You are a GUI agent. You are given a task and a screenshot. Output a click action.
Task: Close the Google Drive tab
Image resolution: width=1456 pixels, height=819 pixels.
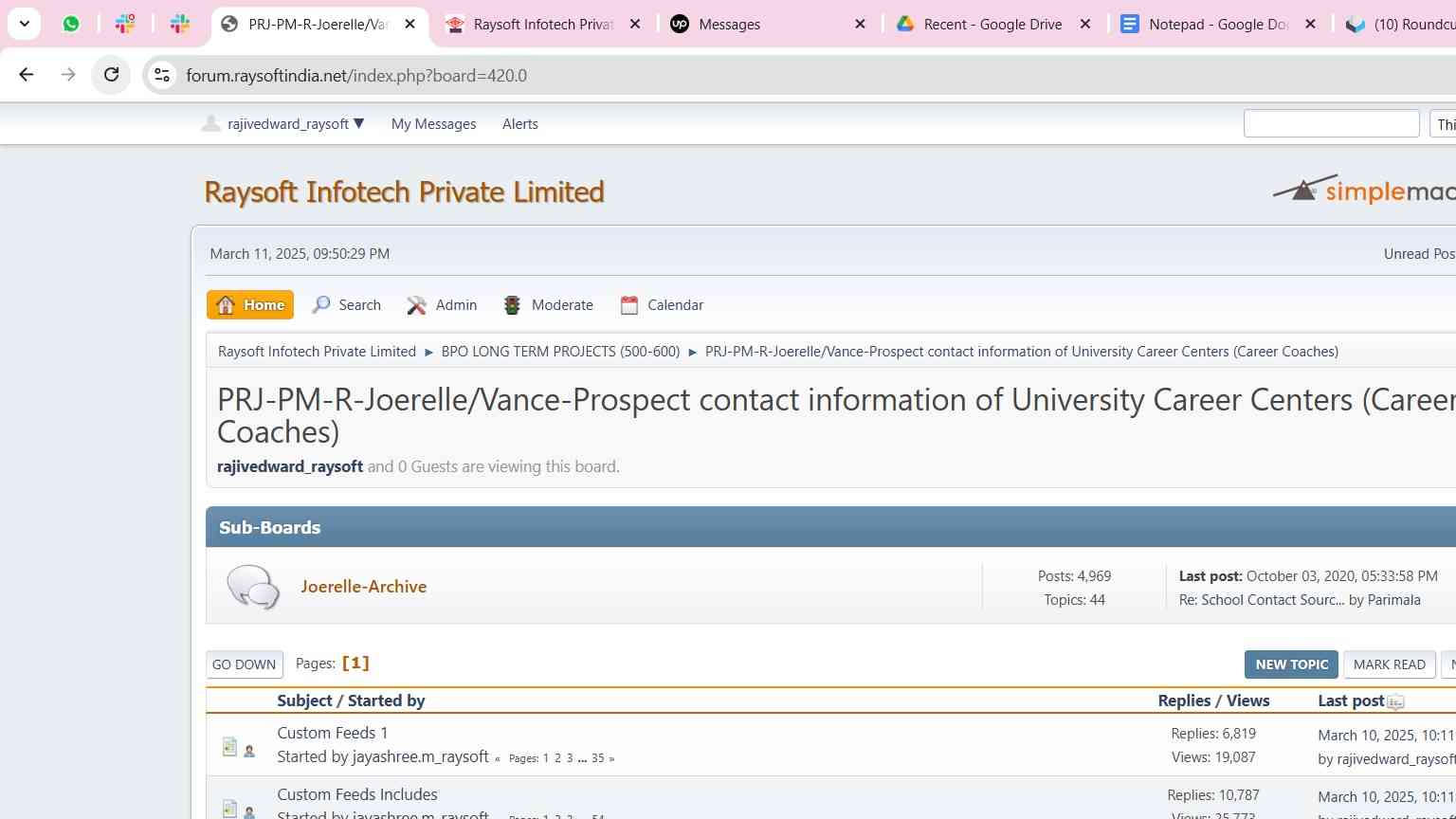(1085, 24)
